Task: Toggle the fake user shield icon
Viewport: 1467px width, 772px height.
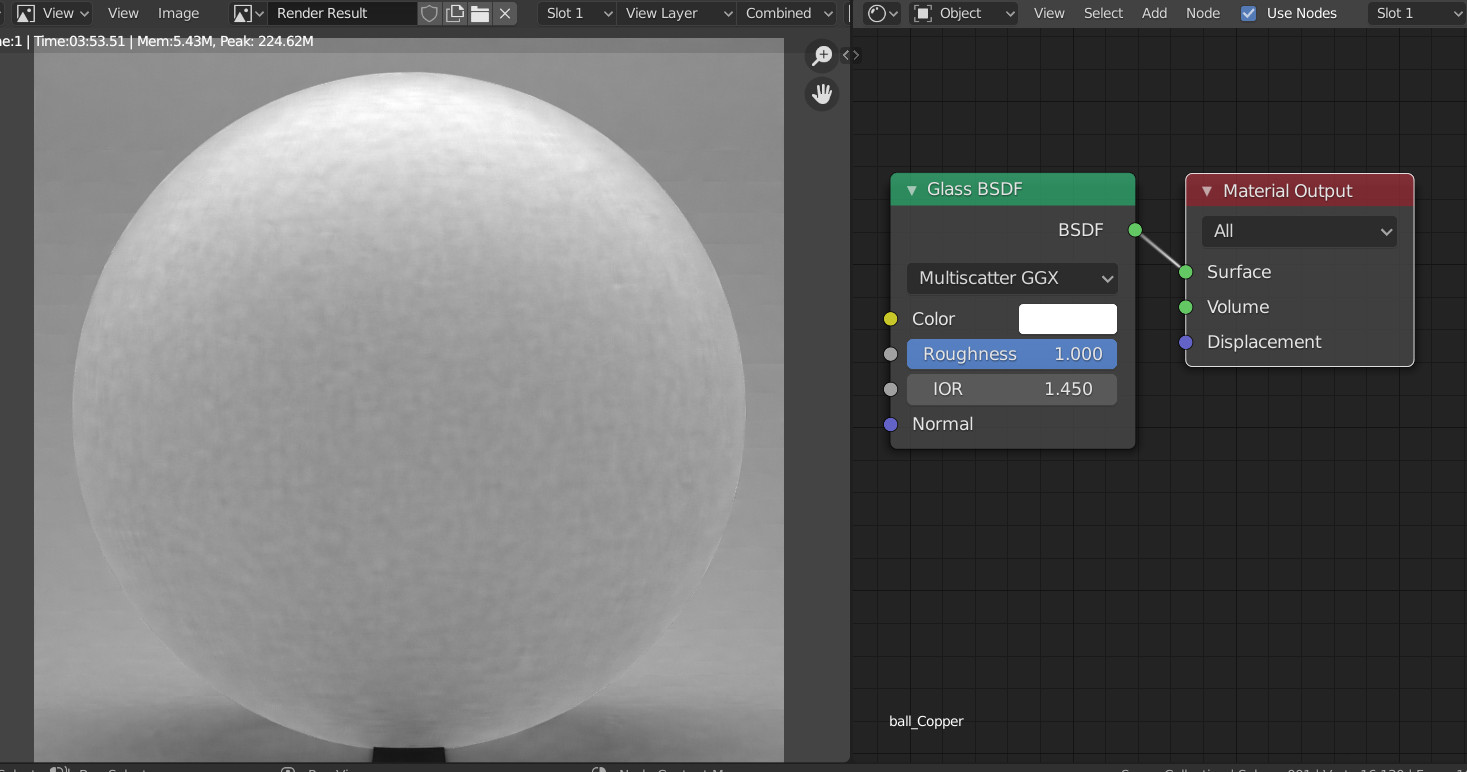Action: tap(429, 13)
